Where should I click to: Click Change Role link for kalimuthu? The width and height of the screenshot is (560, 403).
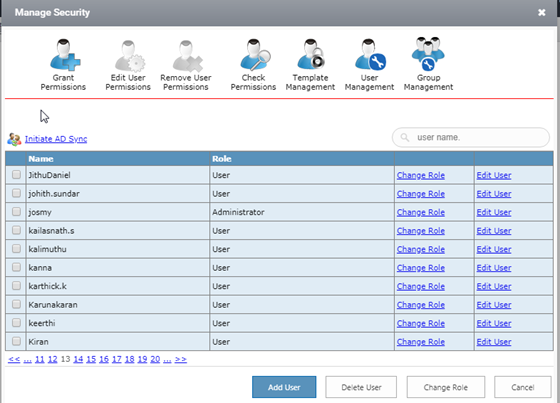click(420, 249)
